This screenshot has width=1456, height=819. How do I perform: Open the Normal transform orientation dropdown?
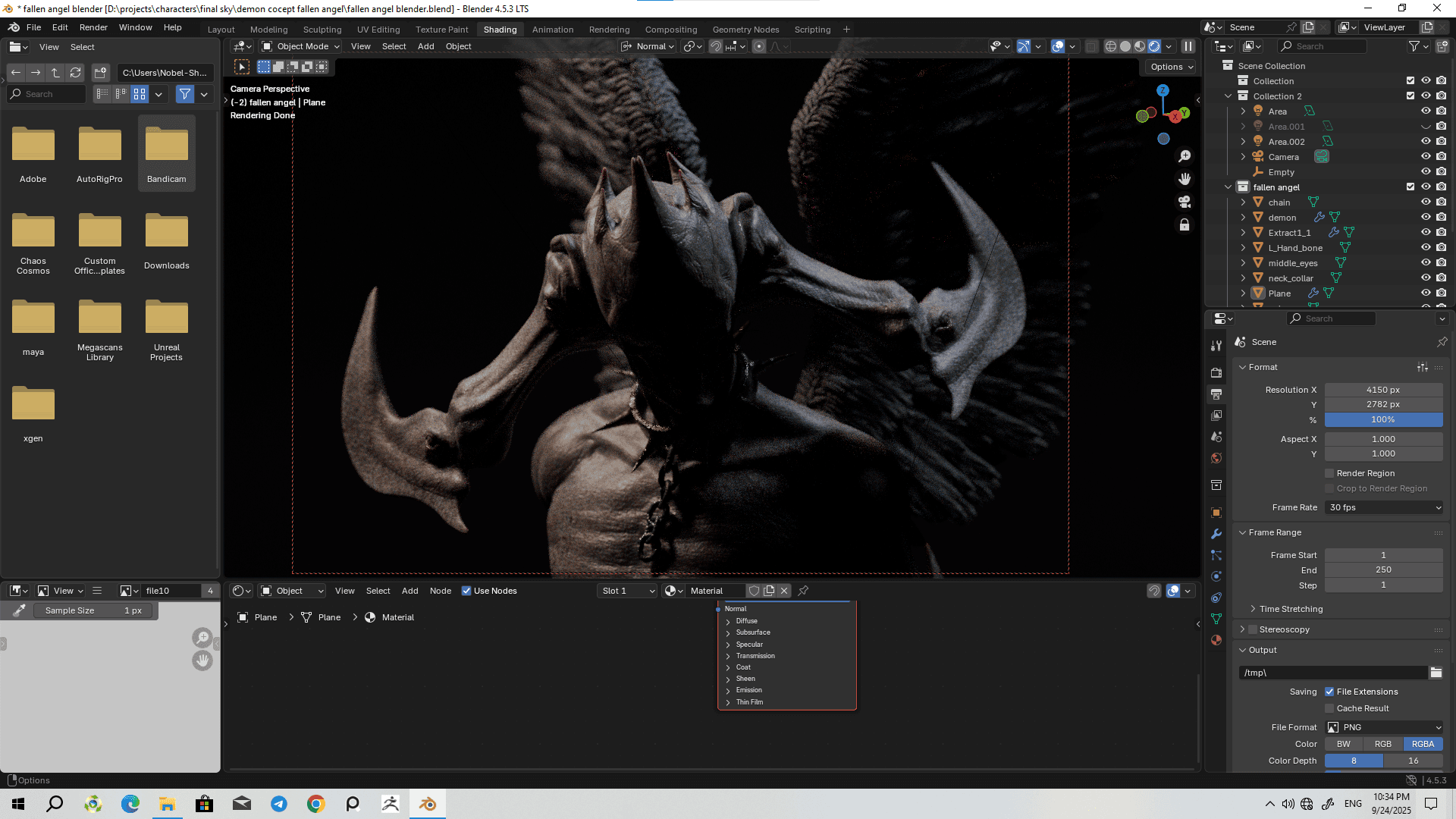click(x=648, y=46)
